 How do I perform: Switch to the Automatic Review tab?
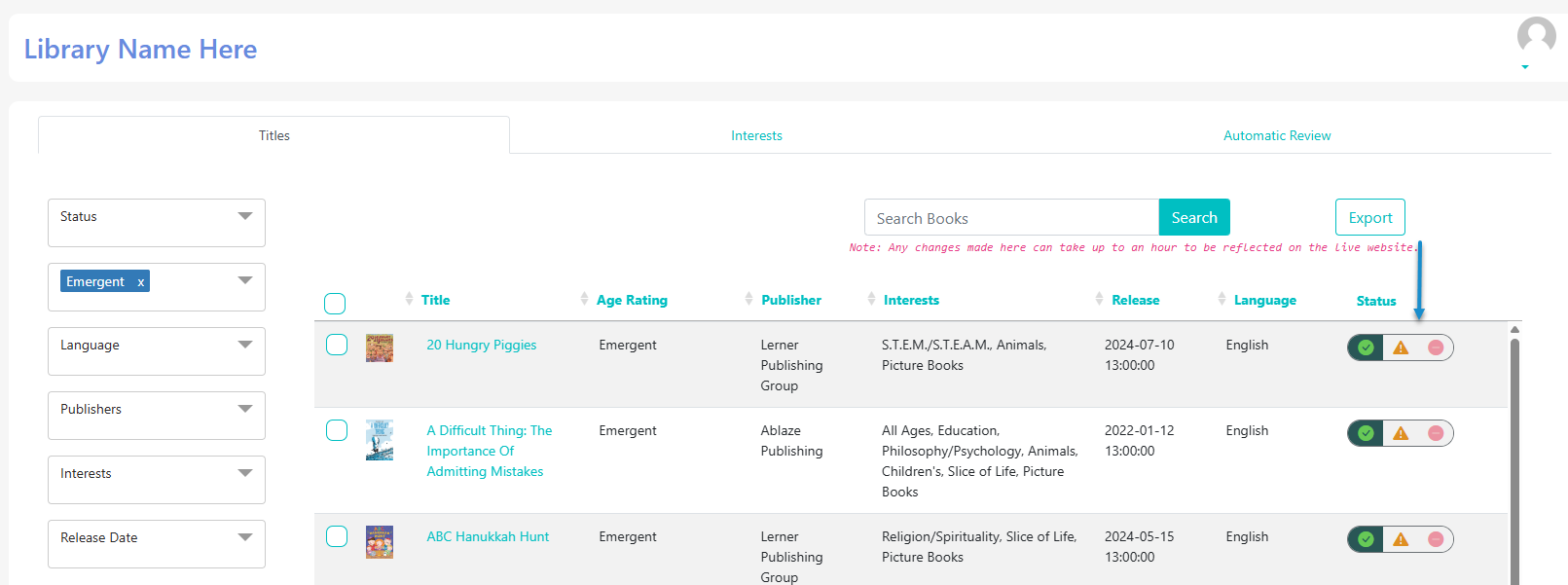[x=1277, y=135]
